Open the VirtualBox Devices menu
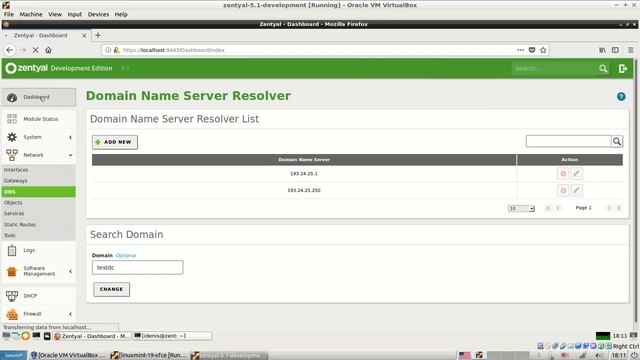 (98, 14)
